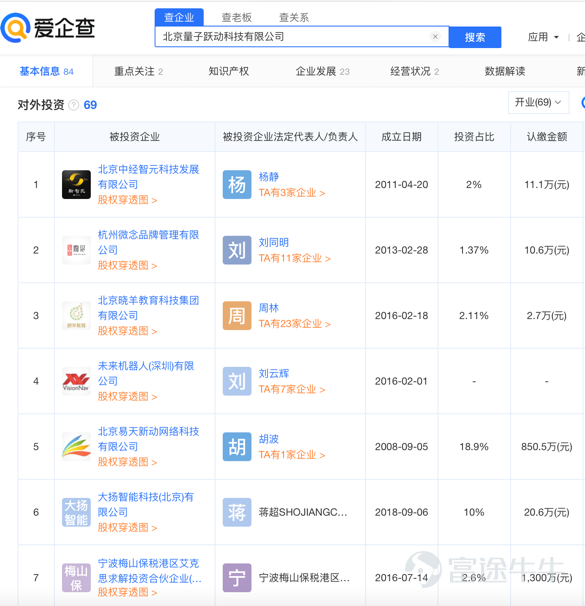Screen dimensions: 585x606
Task: Open 大扬智能科技(北京)有限公司 company link
Action: [146, 505]
